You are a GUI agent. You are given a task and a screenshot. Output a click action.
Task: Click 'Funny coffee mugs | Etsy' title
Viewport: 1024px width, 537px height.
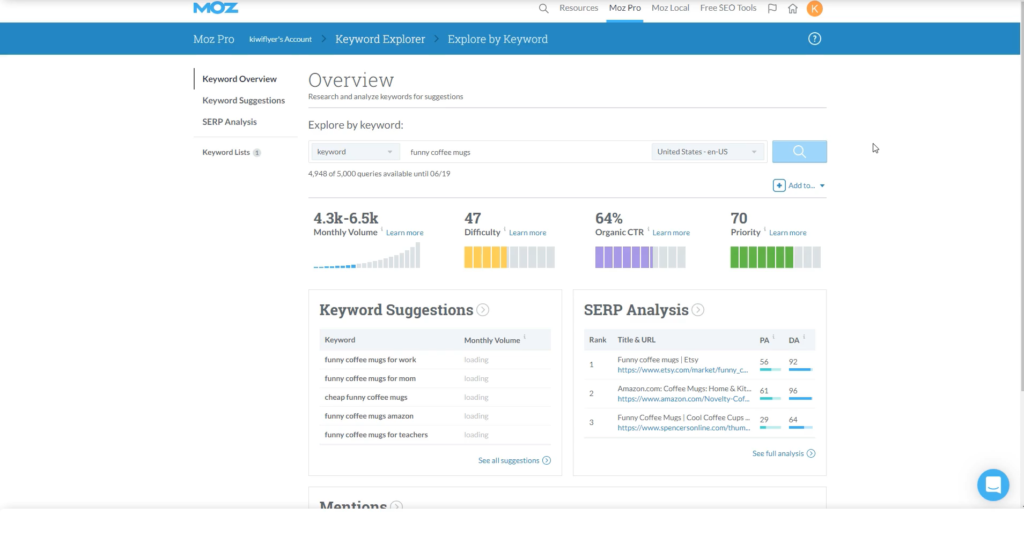pos(658,359)
